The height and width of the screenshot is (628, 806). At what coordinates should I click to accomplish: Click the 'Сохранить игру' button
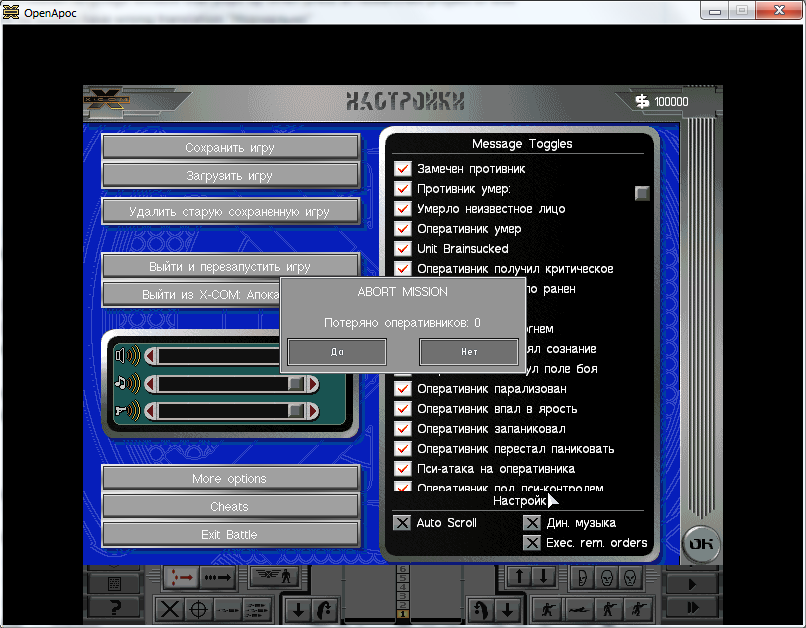(230, 147)
